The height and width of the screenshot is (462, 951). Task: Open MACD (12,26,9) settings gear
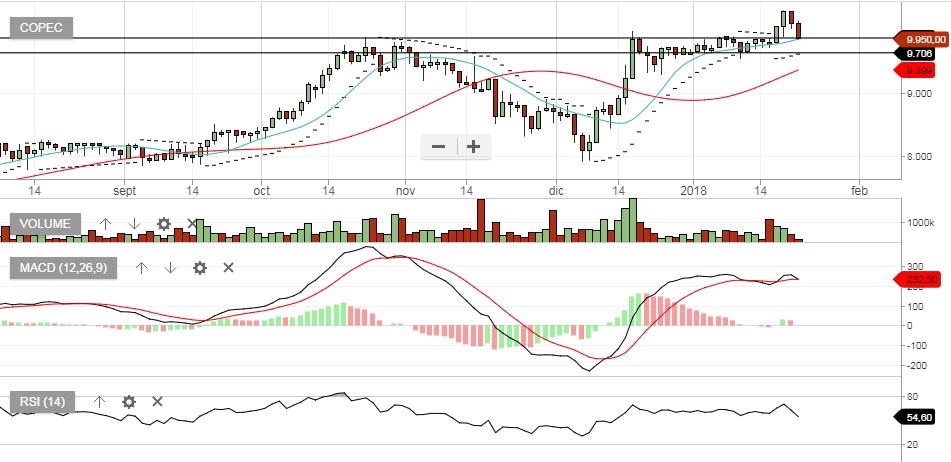(200, 268)
